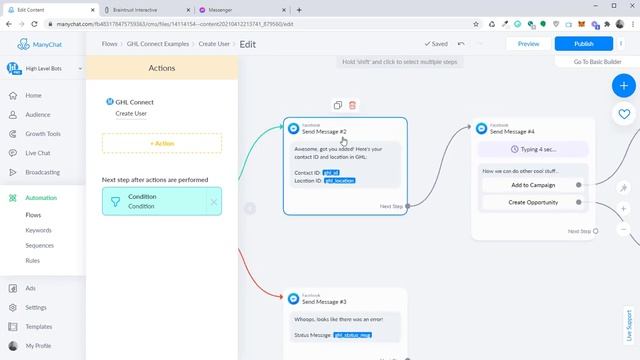The image size is (640, 360).
Task: Bookmark this page with star icon
Action: (476, 24)
